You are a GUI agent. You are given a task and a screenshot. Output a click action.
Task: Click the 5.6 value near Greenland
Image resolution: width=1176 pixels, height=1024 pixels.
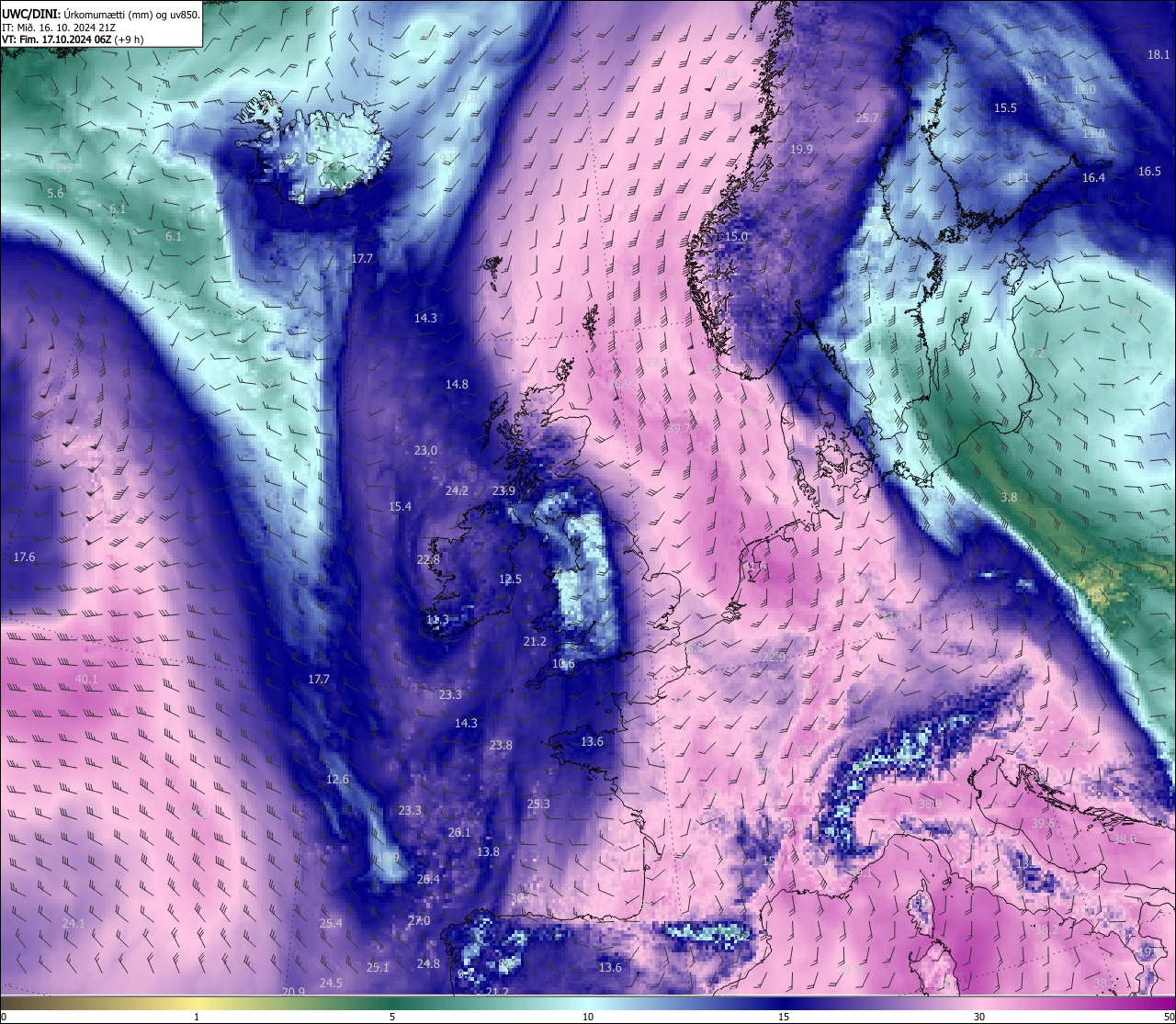55,194
